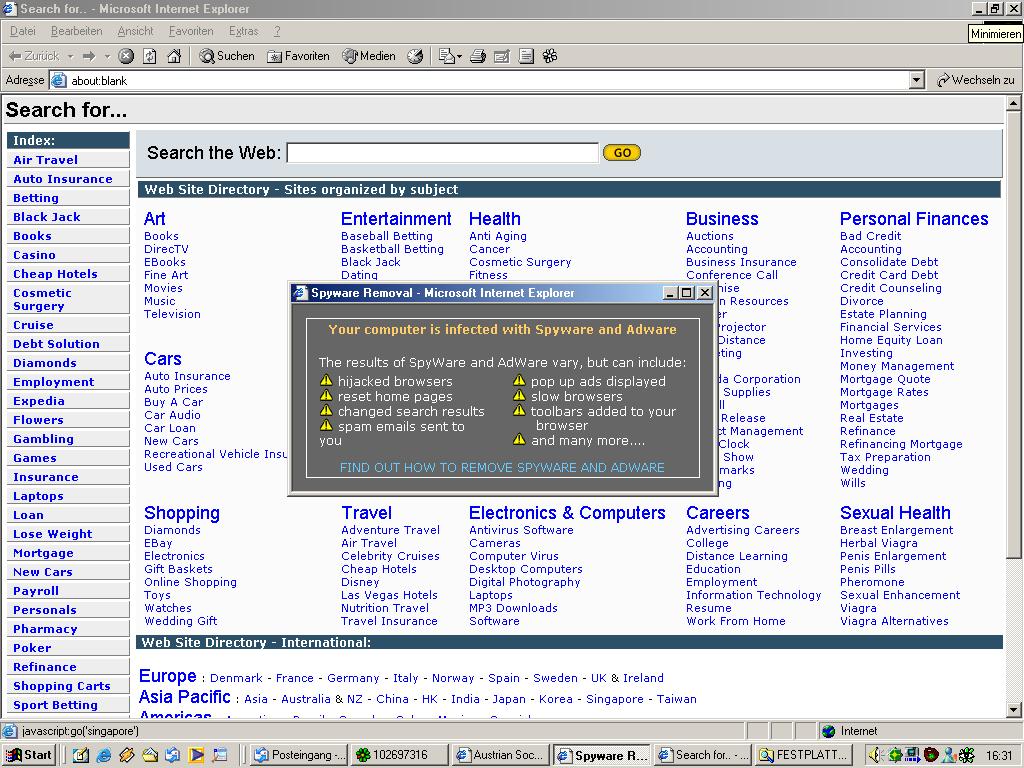This screenshot has height=768, width=1024.
Task: Click the Home Equity Loan link
Action: [891, 340]
